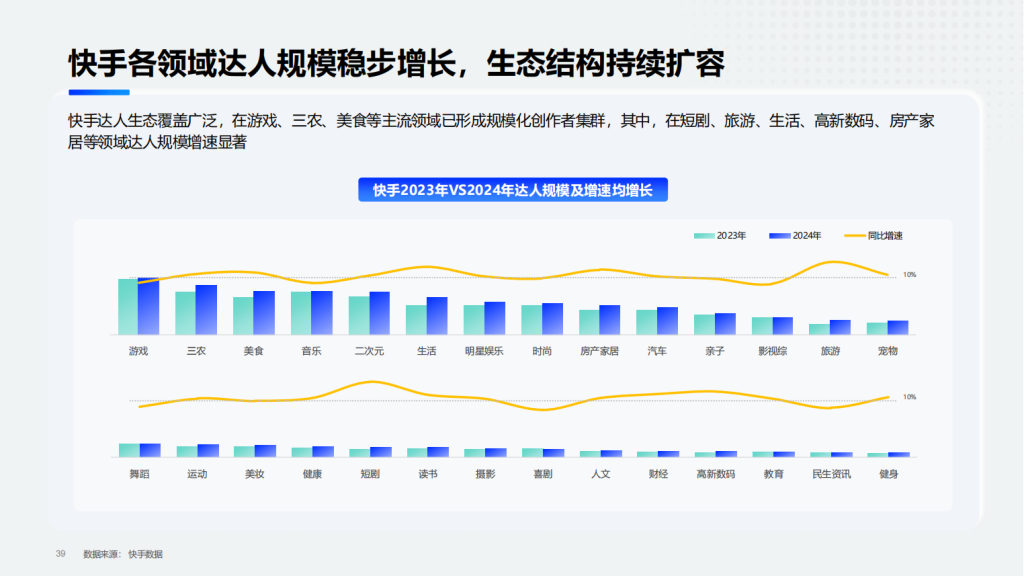This screenshot has height=576, width=1024.
Task: Select the 汽车 category label
Action: pyautogui.click(x=657, y=351)
